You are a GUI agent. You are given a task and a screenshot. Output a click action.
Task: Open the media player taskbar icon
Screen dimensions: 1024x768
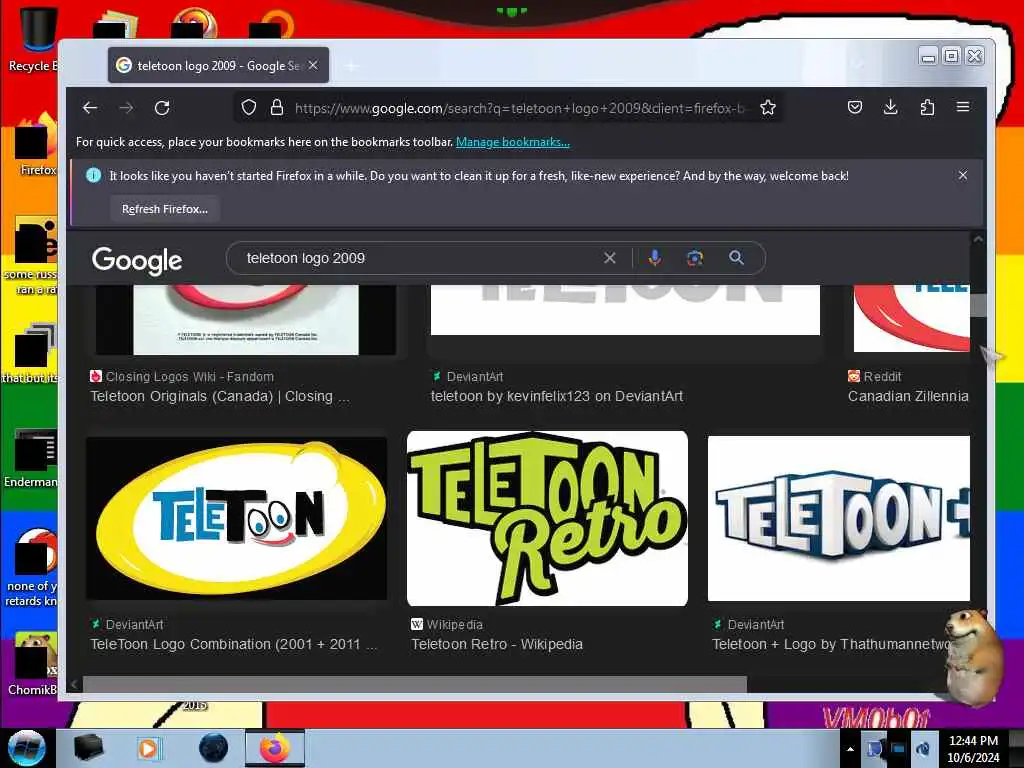(148, 748)
